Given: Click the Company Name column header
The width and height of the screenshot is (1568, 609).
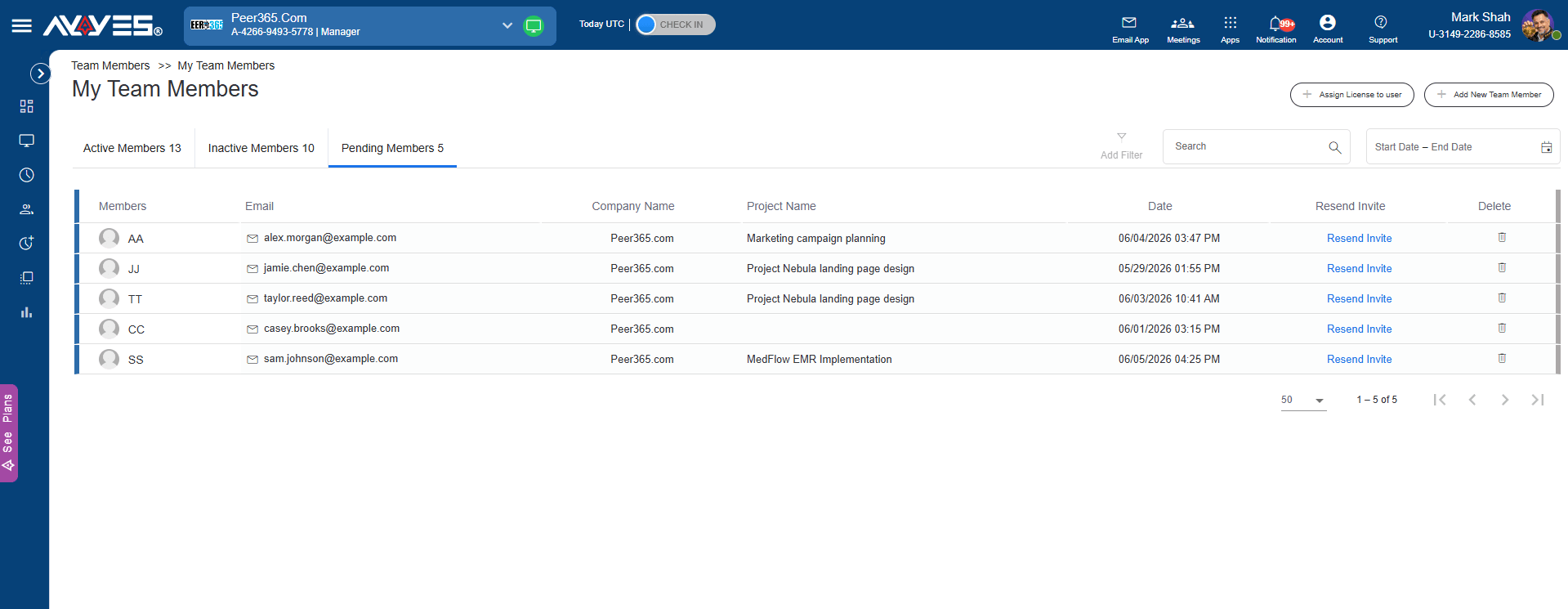Looking at the screenshot, I should point(633,206).
